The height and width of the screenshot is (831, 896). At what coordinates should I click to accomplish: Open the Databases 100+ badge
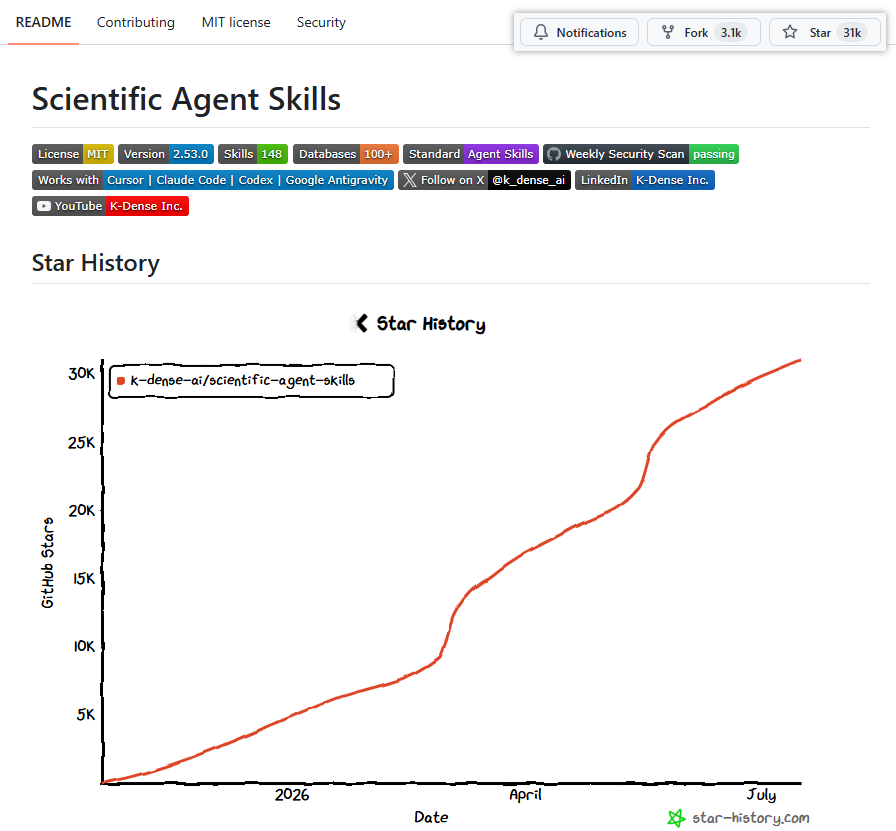click(x=346, y=154)
